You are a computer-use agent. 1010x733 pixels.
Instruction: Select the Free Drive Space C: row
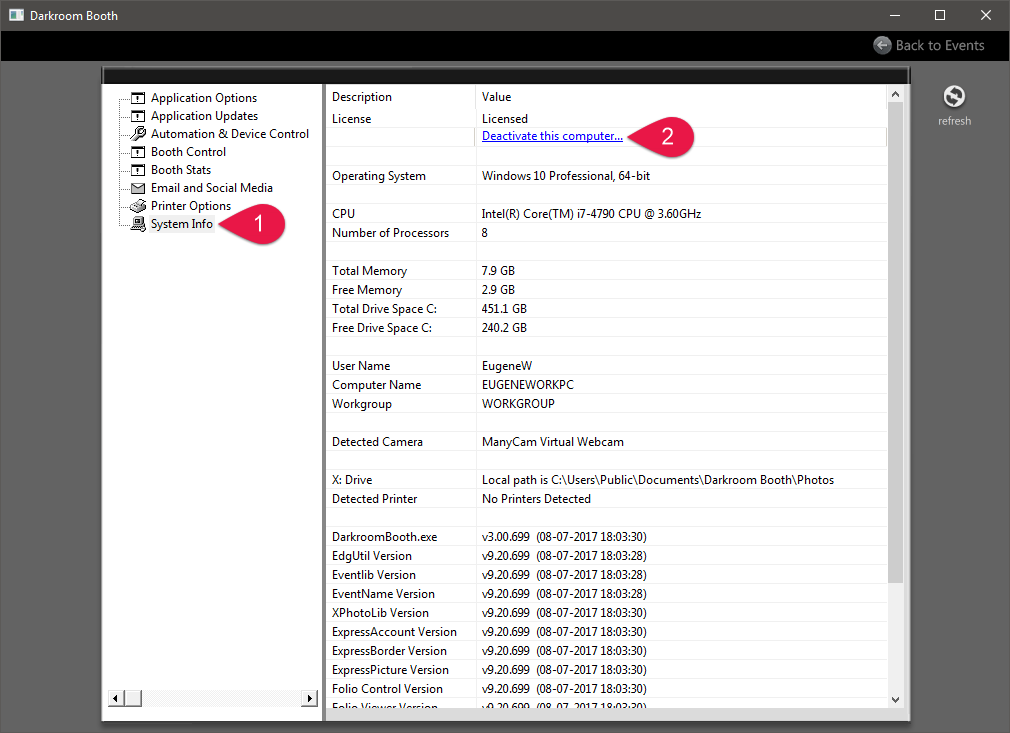(606, 328)
